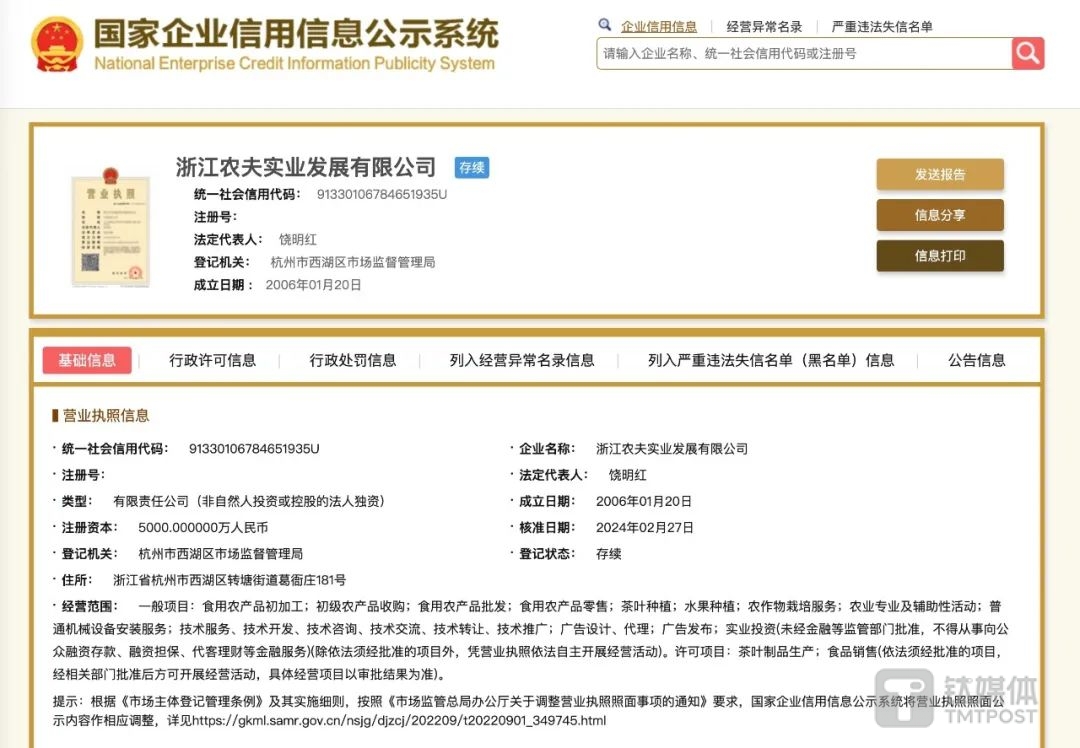Click the company search input field
The width and height of the screenshot is (1080, 748).
(x=800, y=53)
